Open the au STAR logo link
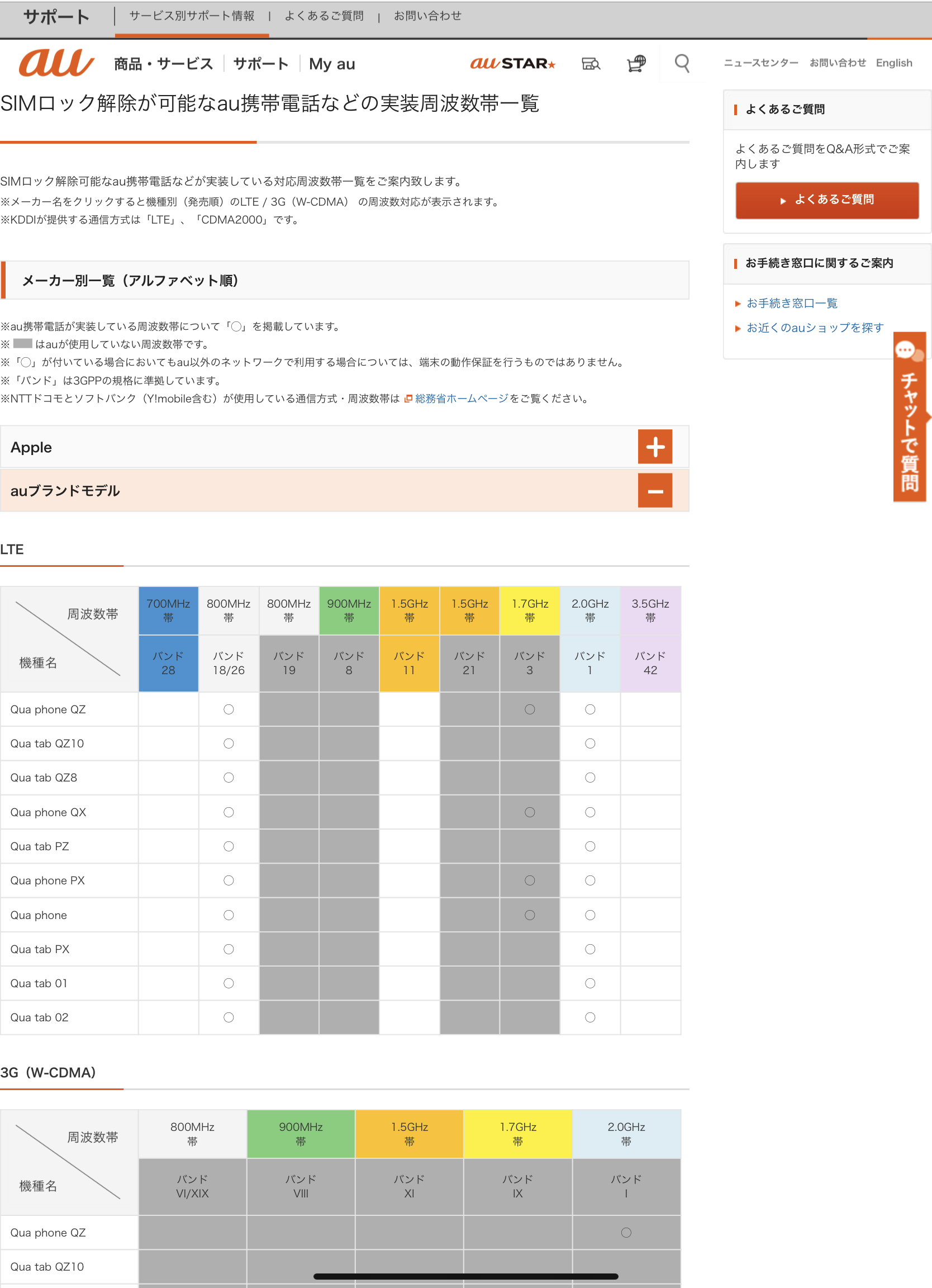Viewport: 932px width, 1288px height. point(512,64)
